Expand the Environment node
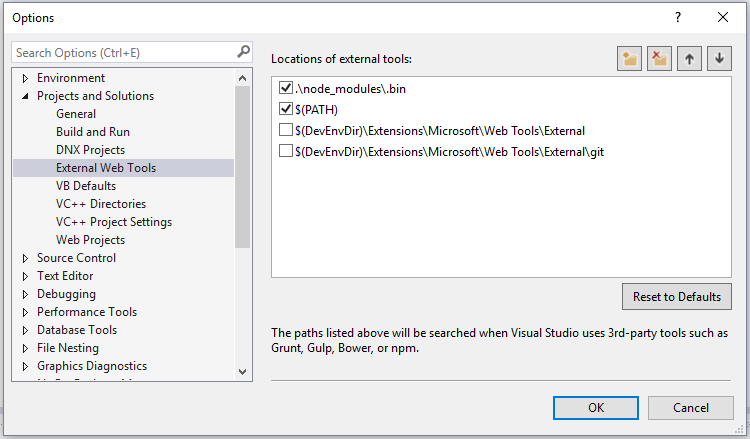The width and height of the screenshot is (750, 439). pos(25,78)
